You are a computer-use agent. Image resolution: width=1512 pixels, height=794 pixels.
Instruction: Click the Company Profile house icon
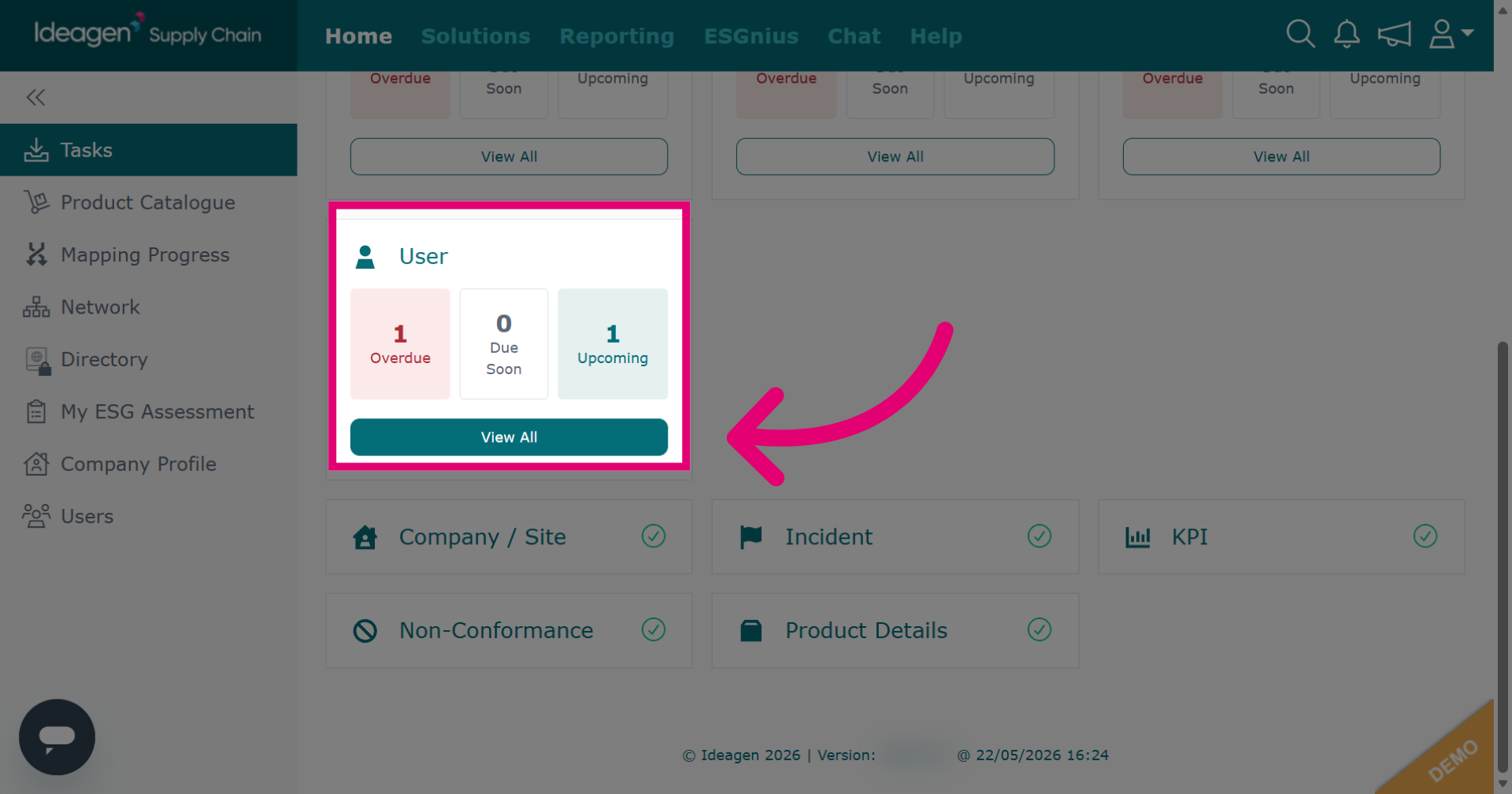tap(36, 464)
